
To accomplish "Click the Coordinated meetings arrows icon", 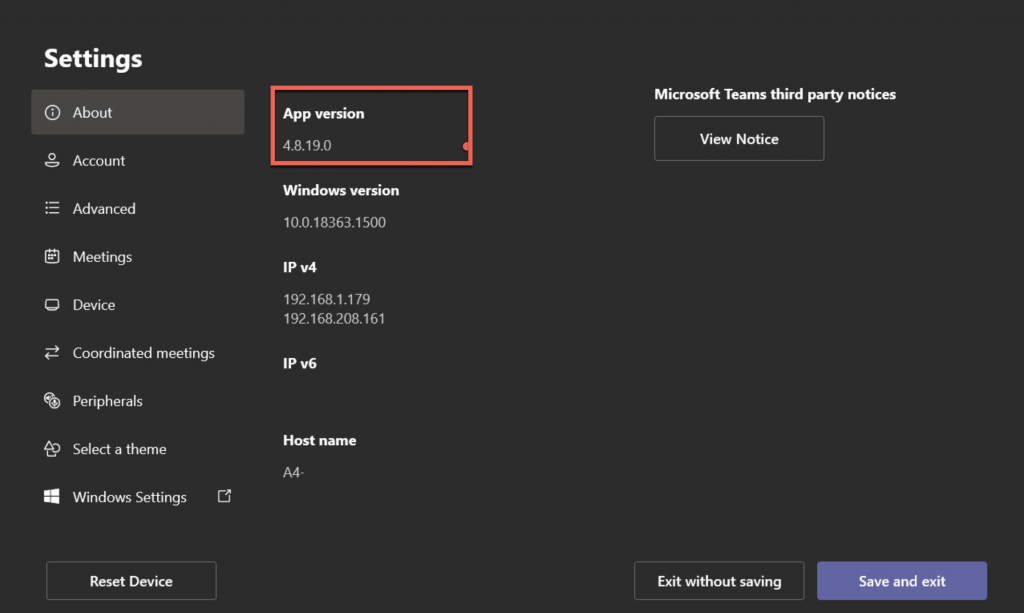I will coord(53,353).
